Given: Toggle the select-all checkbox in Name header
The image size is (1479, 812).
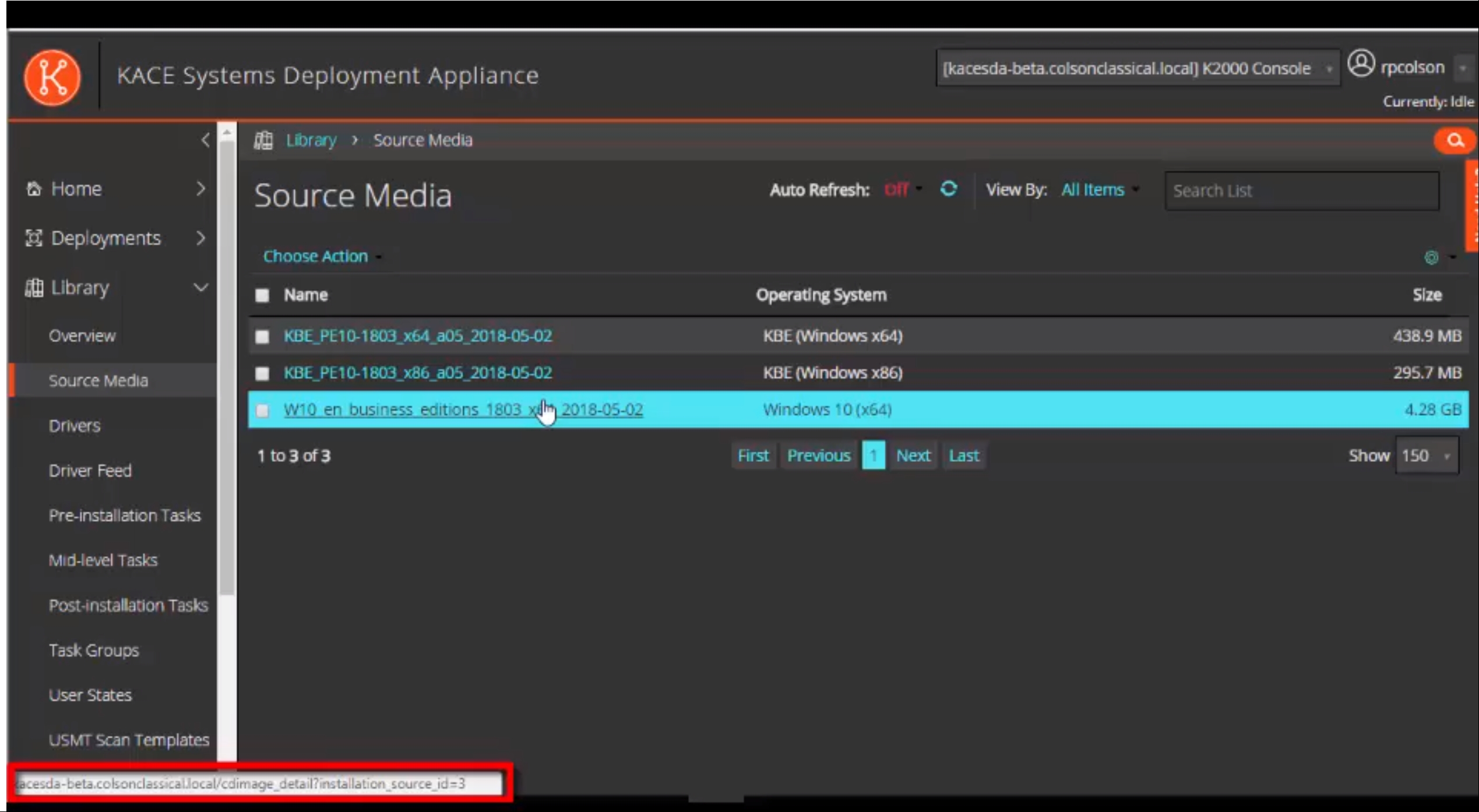Looking at the screenshot, I should click(262, 295).
